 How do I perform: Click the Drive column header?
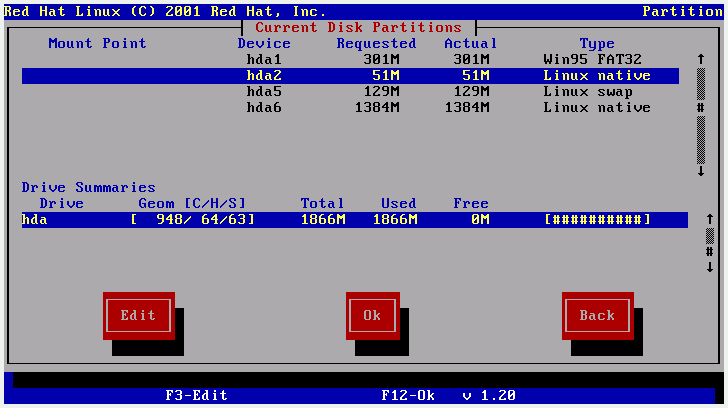click(x=62, y=204)
